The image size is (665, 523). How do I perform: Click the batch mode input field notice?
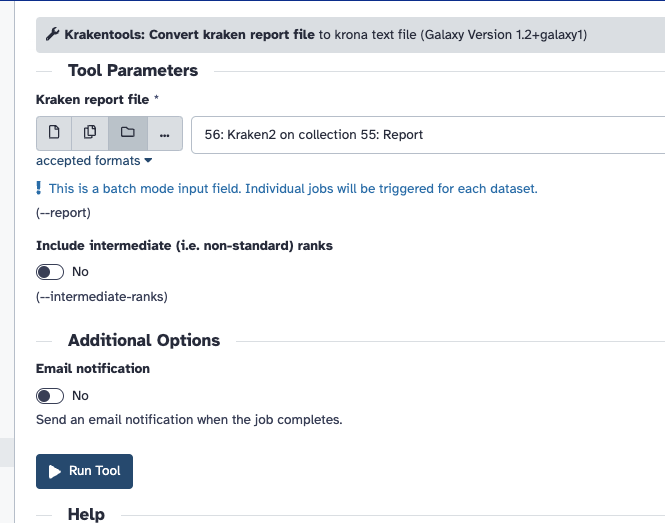pyautogui.click(x=293, y=188)
